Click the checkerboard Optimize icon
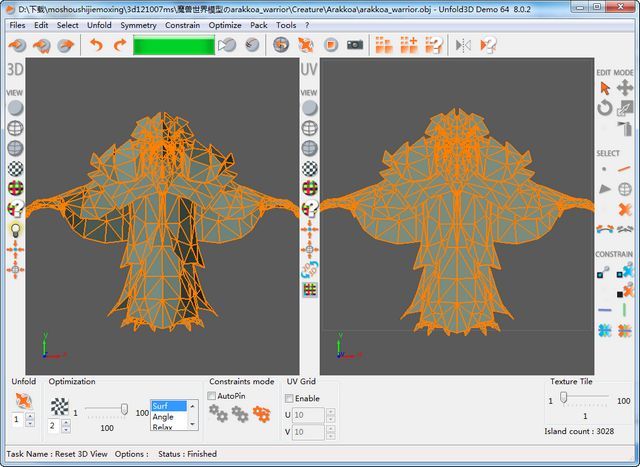The width and height of the screenshot is (640, 467). click(x=60, y=407)
